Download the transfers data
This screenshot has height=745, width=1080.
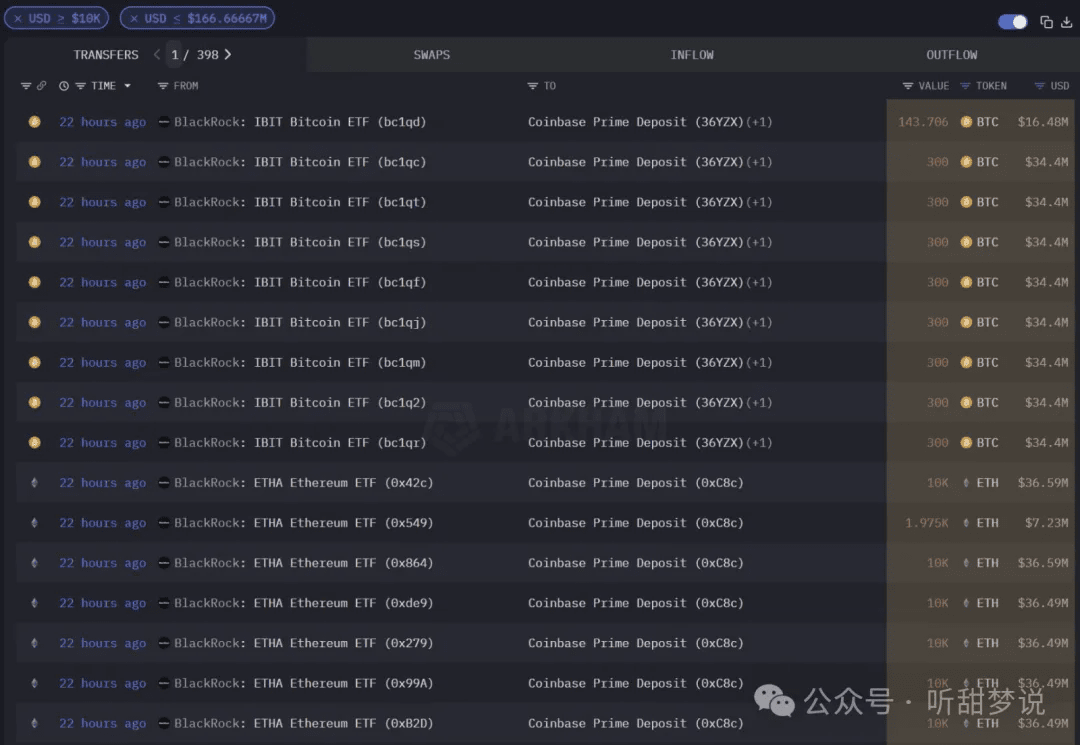click(1066, 22)
